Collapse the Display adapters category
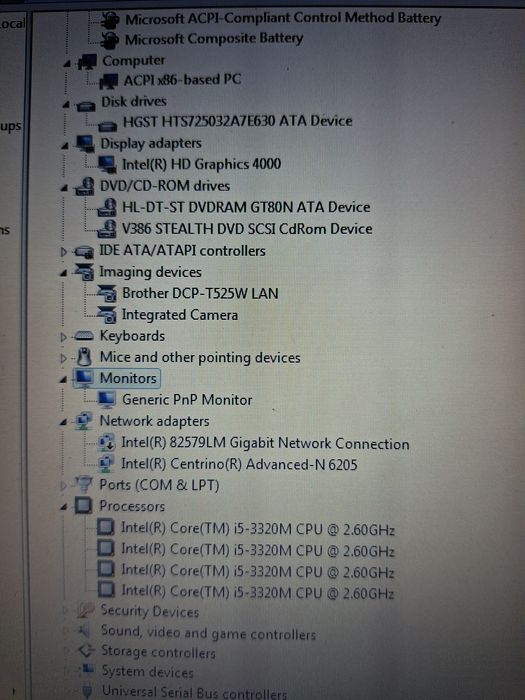Image resolution: width=525 pixels, height=700 pixels. tap(65, 146)
